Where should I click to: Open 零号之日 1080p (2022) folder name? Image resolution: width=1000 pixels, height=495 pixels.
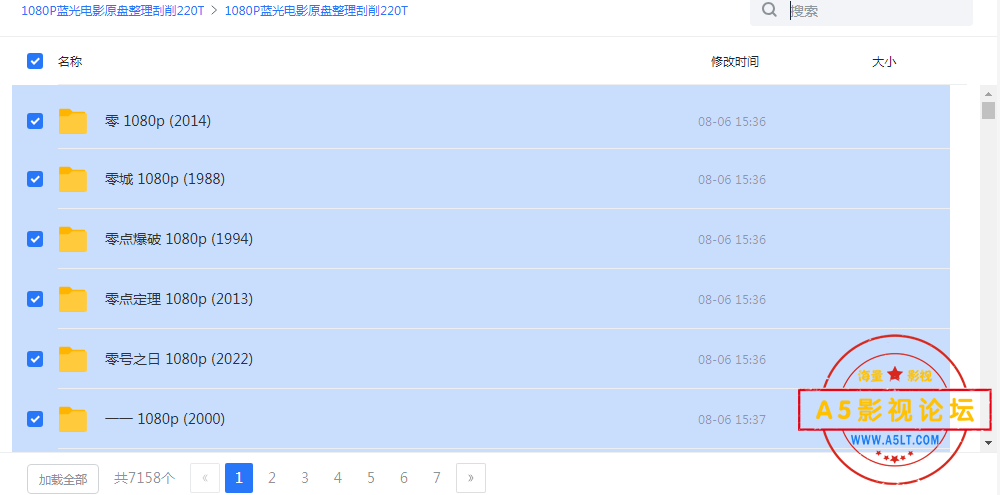179,359
